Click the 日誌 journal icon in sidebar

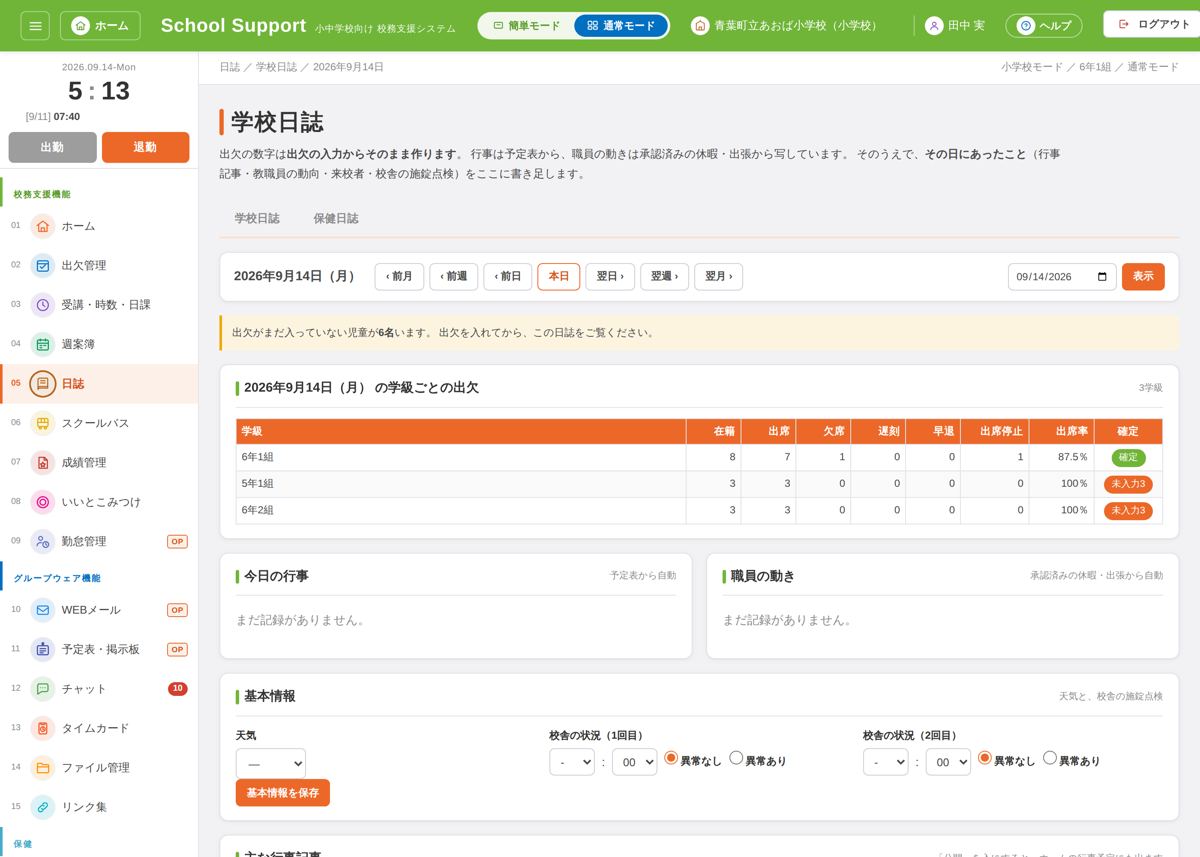(x=42, y=384)
